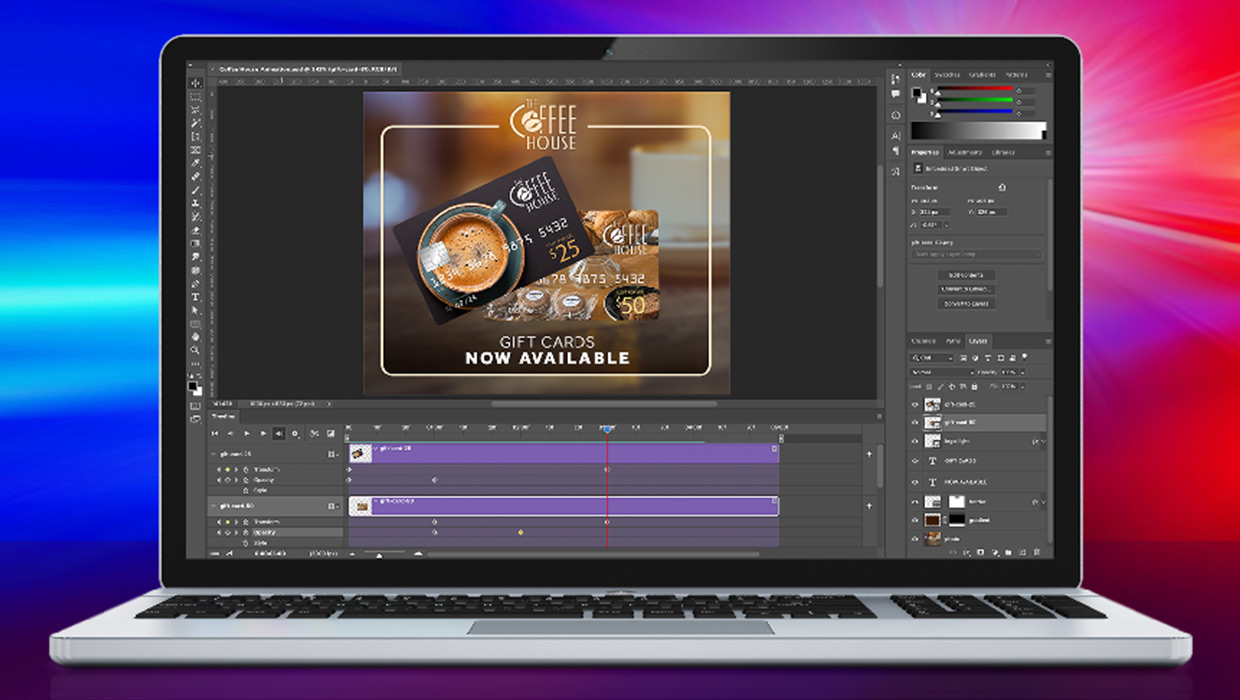This screenshot has height=700, width=1240.
Task: Click the lock transparent pixels icon
Action: (929, 386)
